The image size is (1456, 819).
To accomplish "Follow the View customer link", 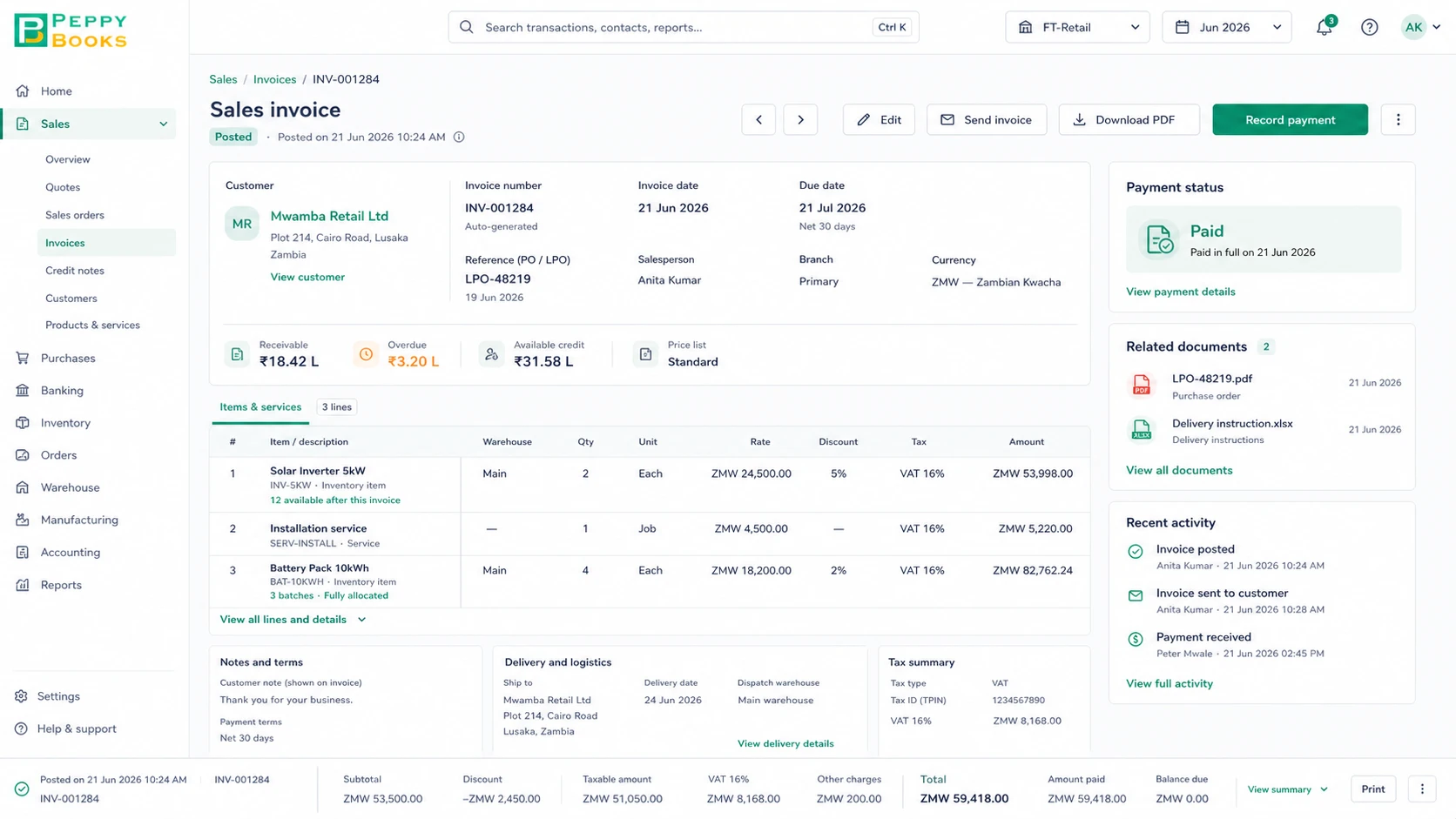I will tap(307, 278).
